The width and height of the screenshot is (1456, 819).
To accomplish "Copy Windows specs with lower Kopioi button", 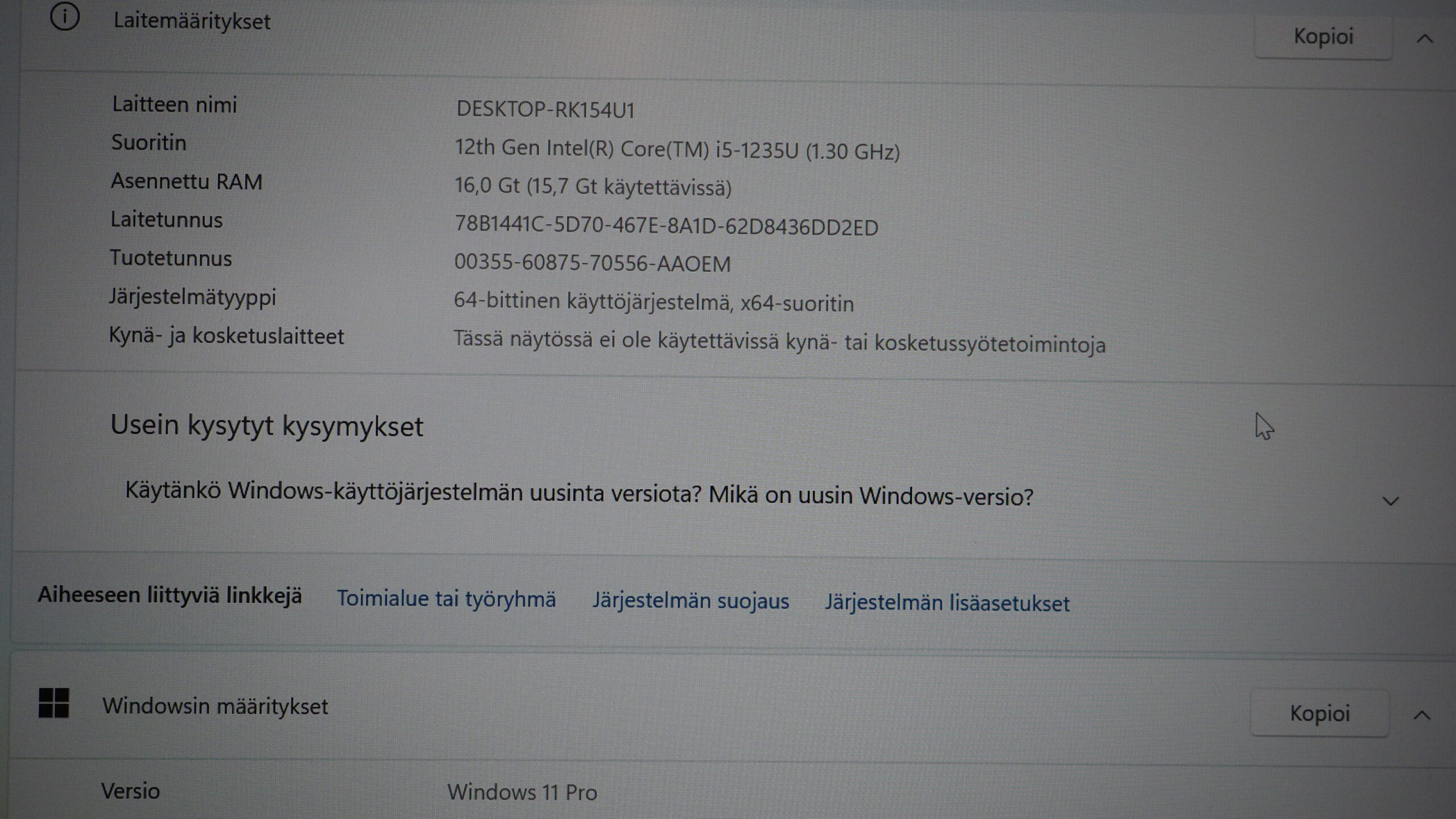I will 1319,713.
